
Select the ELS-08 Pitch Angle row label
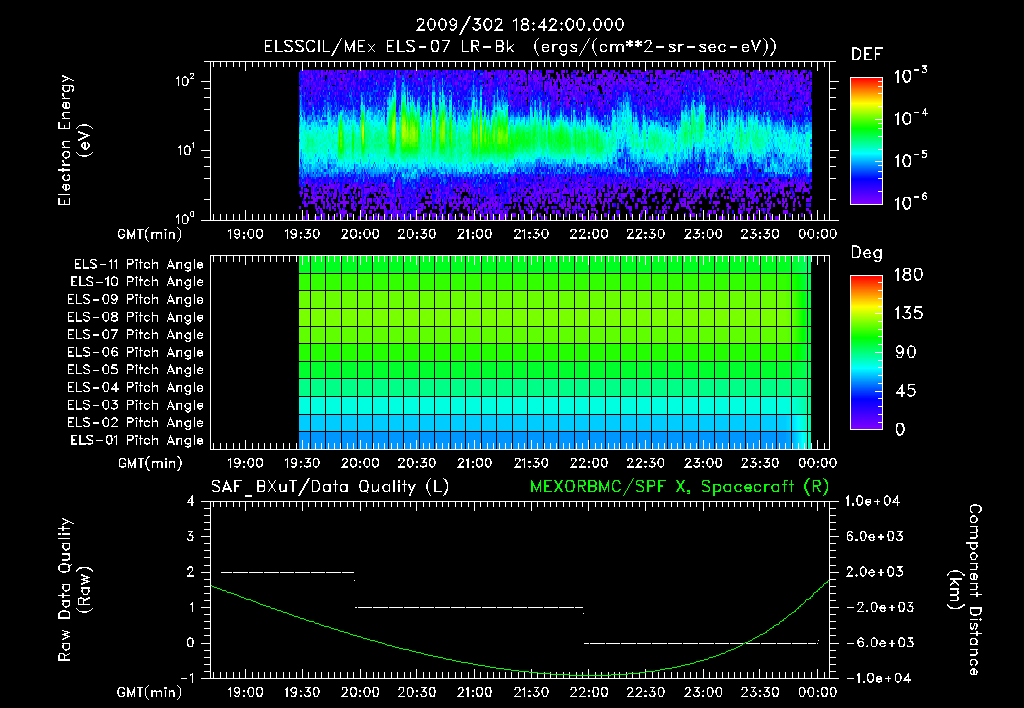(135, 317)
